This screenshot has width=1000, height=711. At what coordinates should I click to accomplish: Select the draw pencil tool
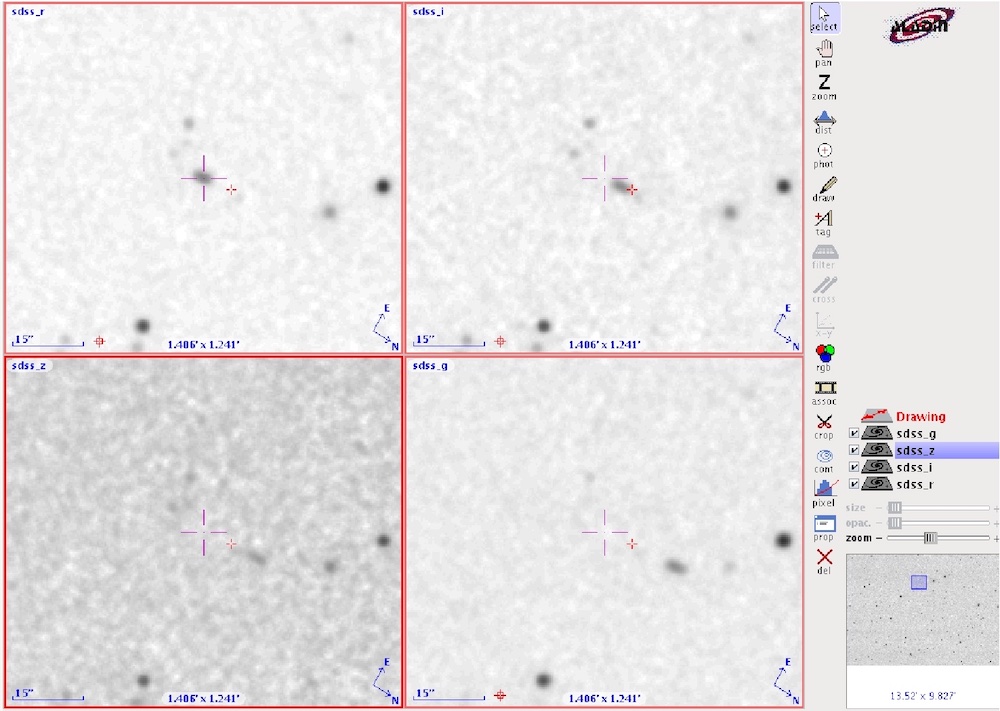point(824,189)
